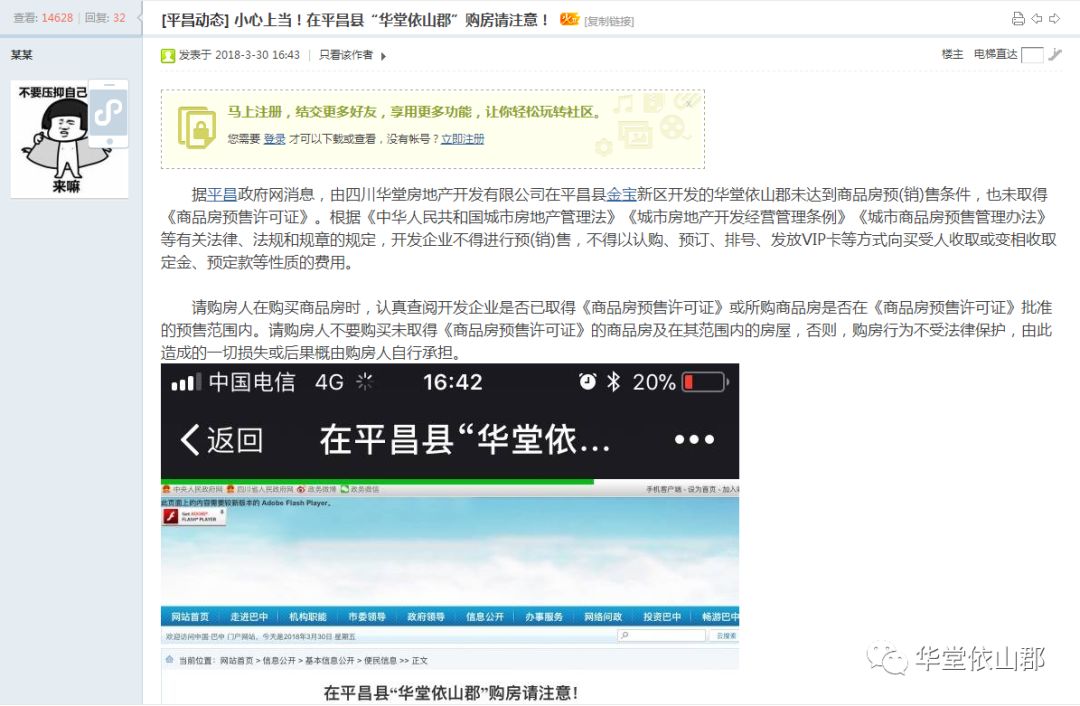1080x706 pixels.
Task: Click the [复制链接] copy link
Action: pos(609,21)
